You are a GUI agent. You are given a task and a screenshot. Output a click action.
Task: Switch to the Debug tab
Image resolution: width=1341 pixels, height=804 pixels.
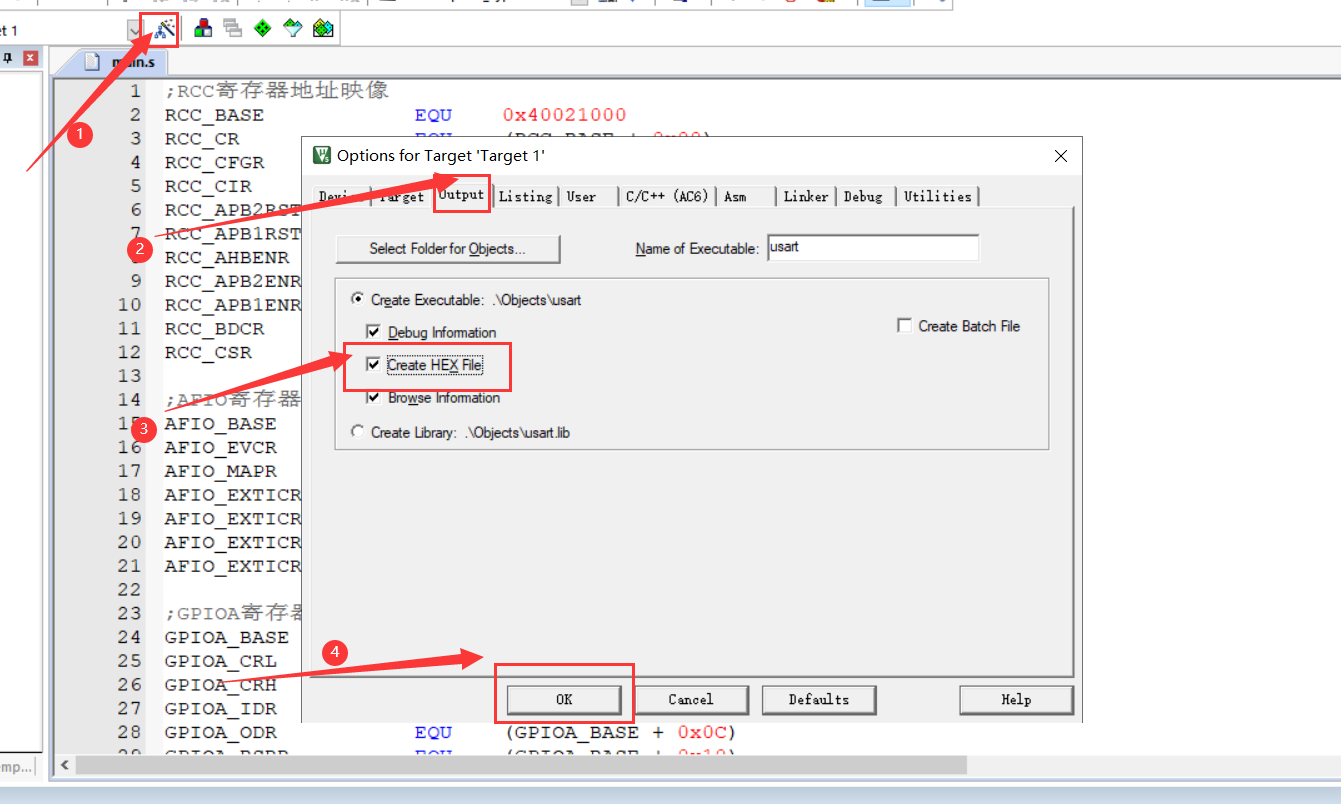(863, 196)
